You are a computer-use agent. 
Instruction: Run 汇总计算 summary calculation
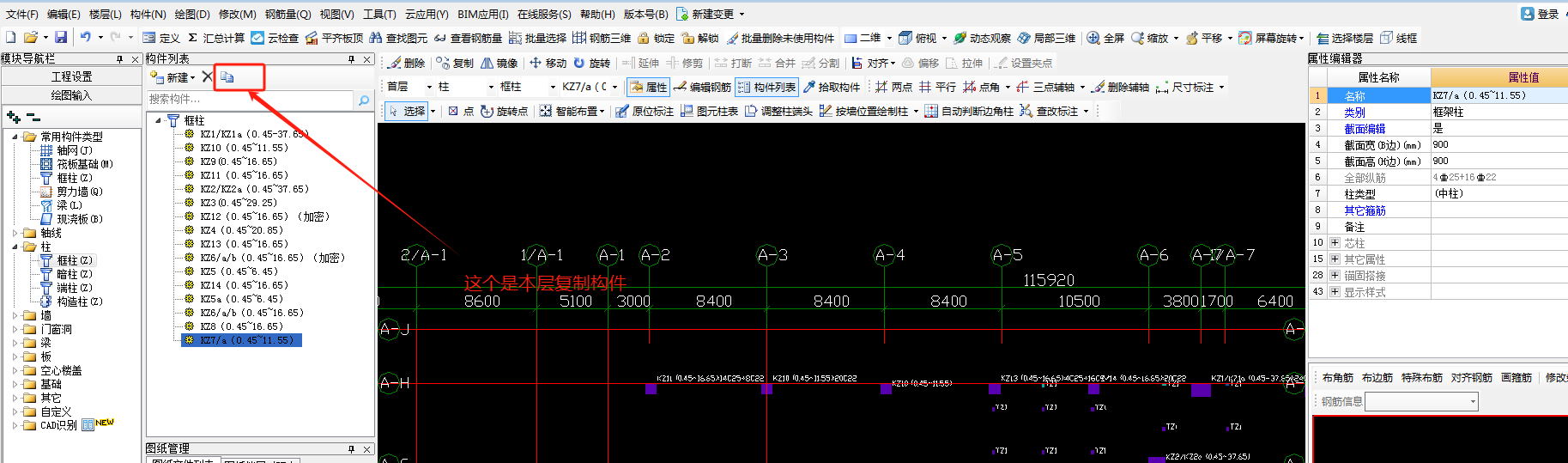[x=215, y=38]
